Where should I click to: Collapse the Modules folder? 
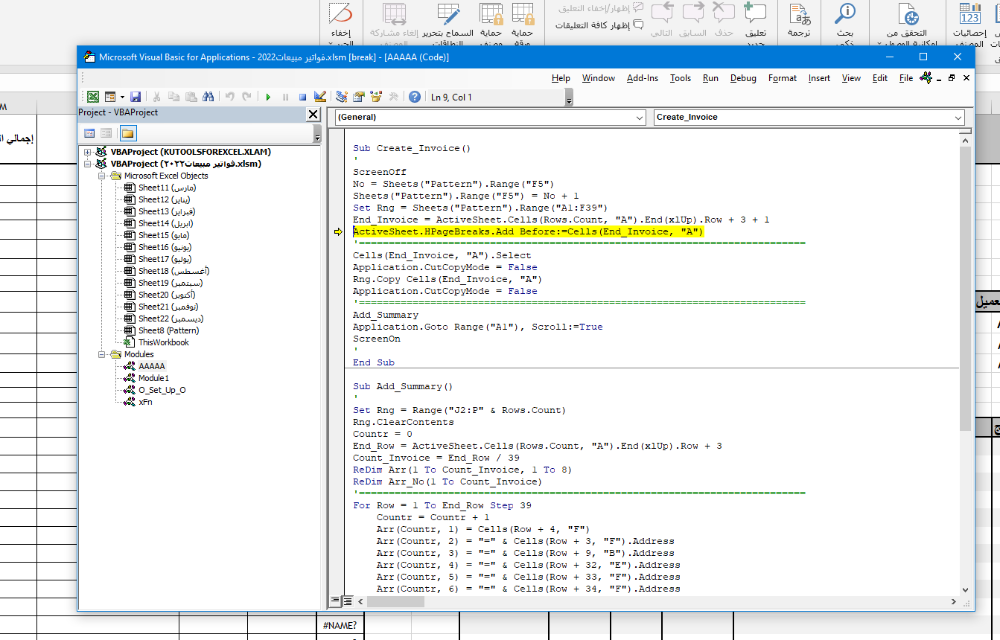click(x=102, y=354)
